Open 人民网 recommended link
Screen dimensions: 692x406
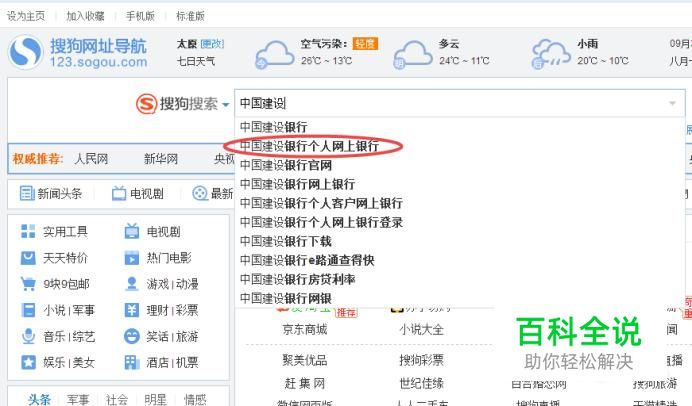91,159
